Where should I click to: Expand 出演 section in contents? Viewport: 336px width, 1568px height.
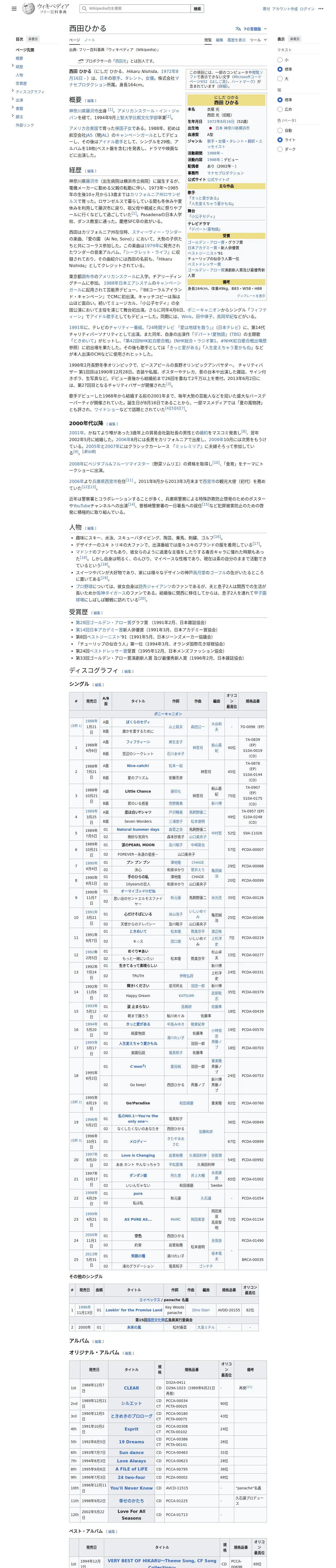pos(12,99)
